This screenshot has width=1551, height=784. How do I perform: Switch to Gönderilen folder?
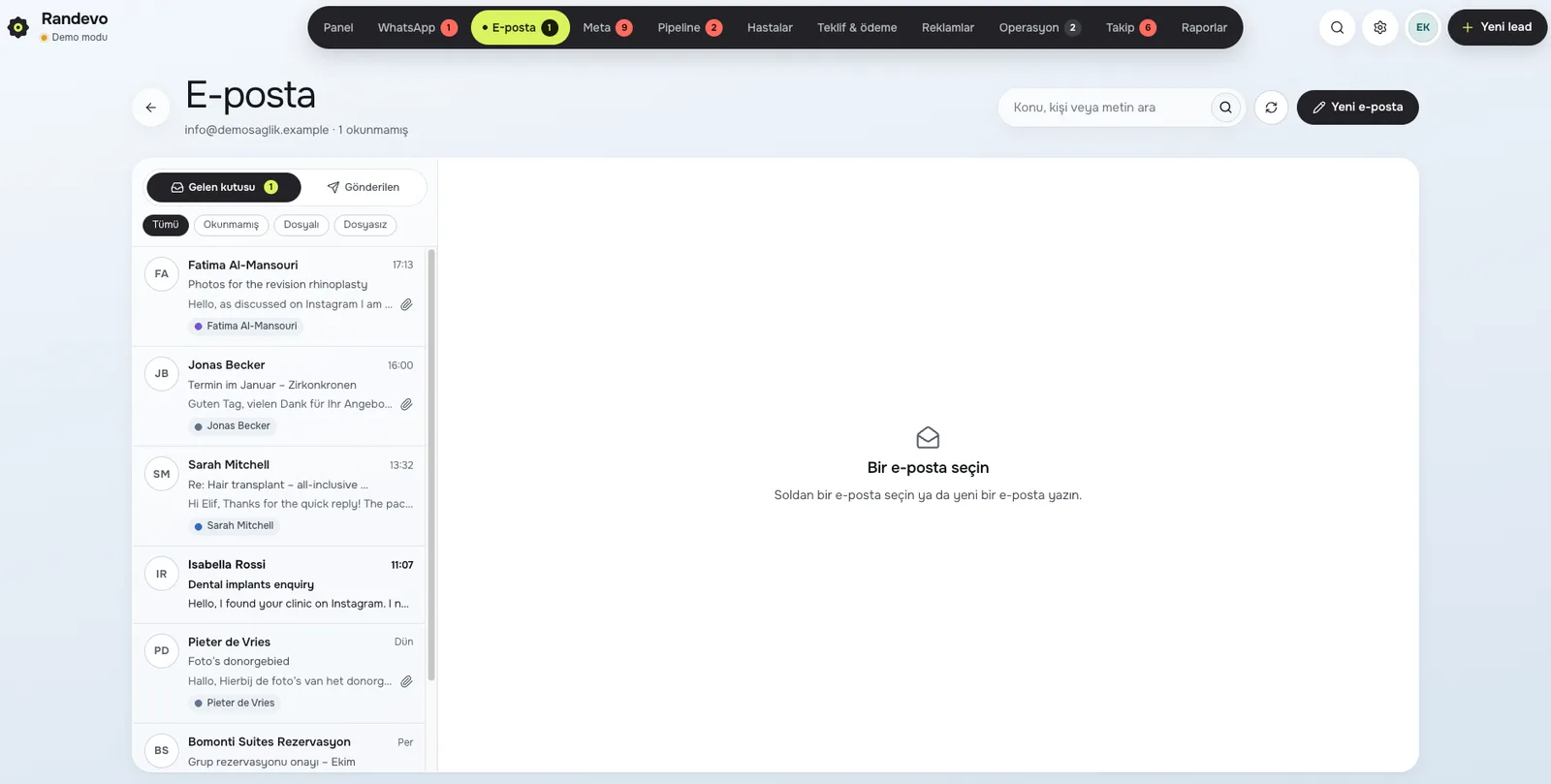pyautogui.click(x=363, y=187)
